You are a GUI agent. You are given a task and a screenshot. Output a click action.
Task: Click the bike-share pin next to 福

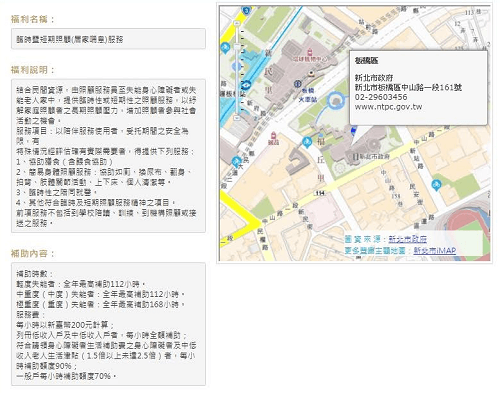pyautogui.click(x=307, y=142)
